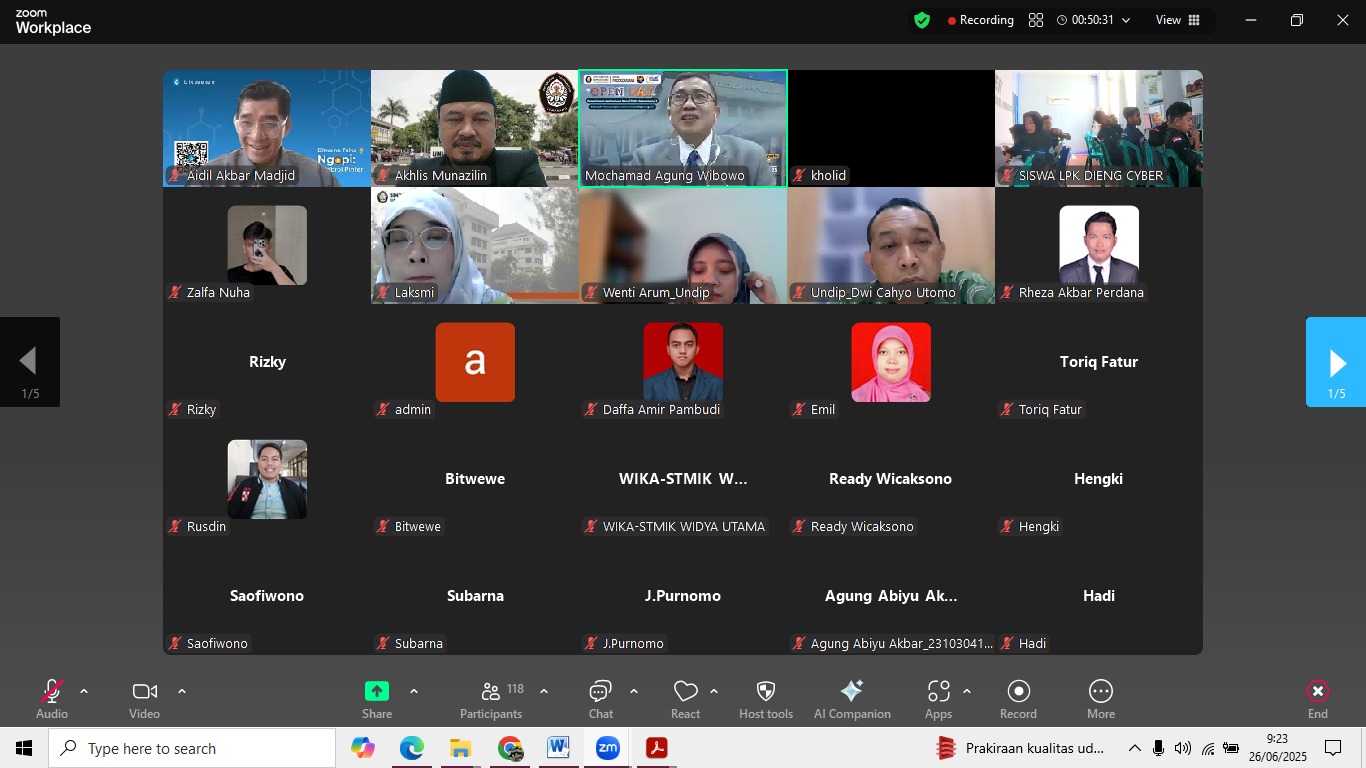The image size is (1366, 768).
Task: Open the More options ellipsis icon
Action: [1100, 692]
